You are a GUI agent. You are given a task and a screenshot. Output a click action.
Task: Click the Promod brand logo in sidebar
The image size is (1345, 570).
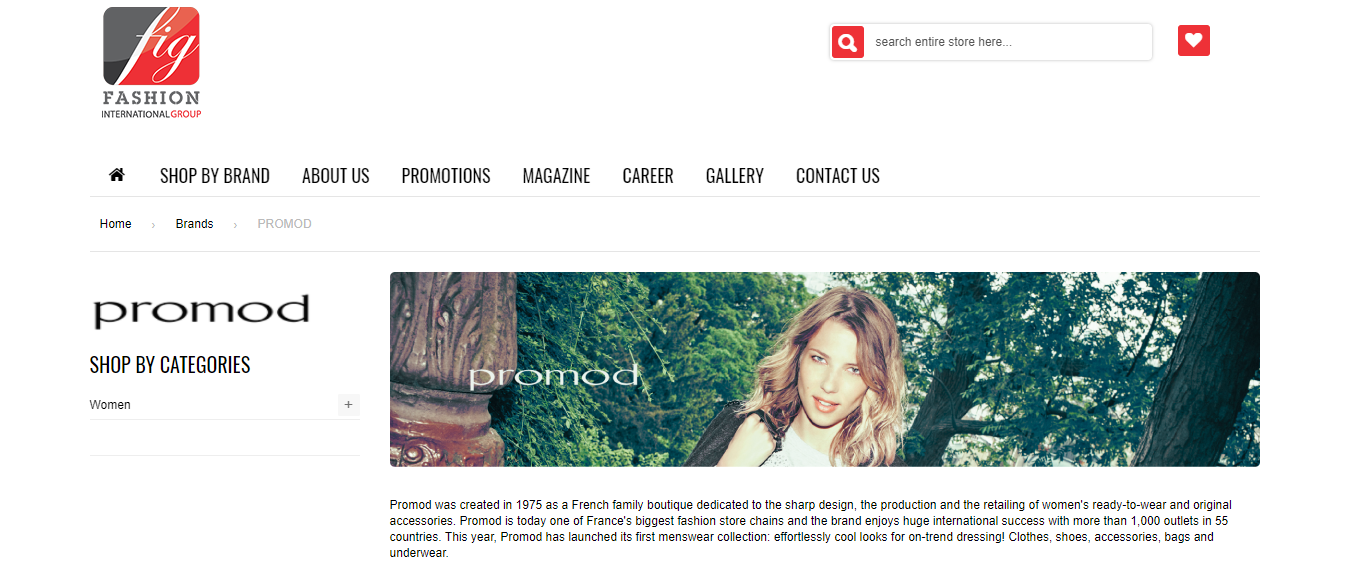[201, 311]
